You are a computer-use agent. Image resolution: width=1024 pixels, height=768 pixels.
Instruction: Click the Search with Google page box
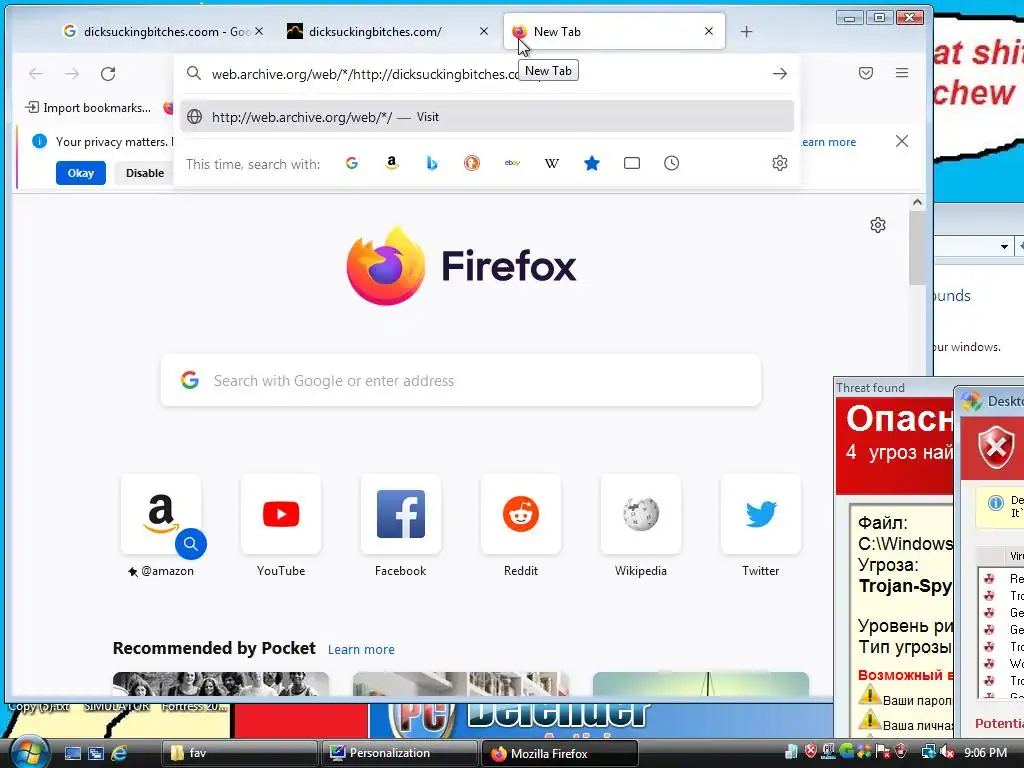tap(461, 381)
